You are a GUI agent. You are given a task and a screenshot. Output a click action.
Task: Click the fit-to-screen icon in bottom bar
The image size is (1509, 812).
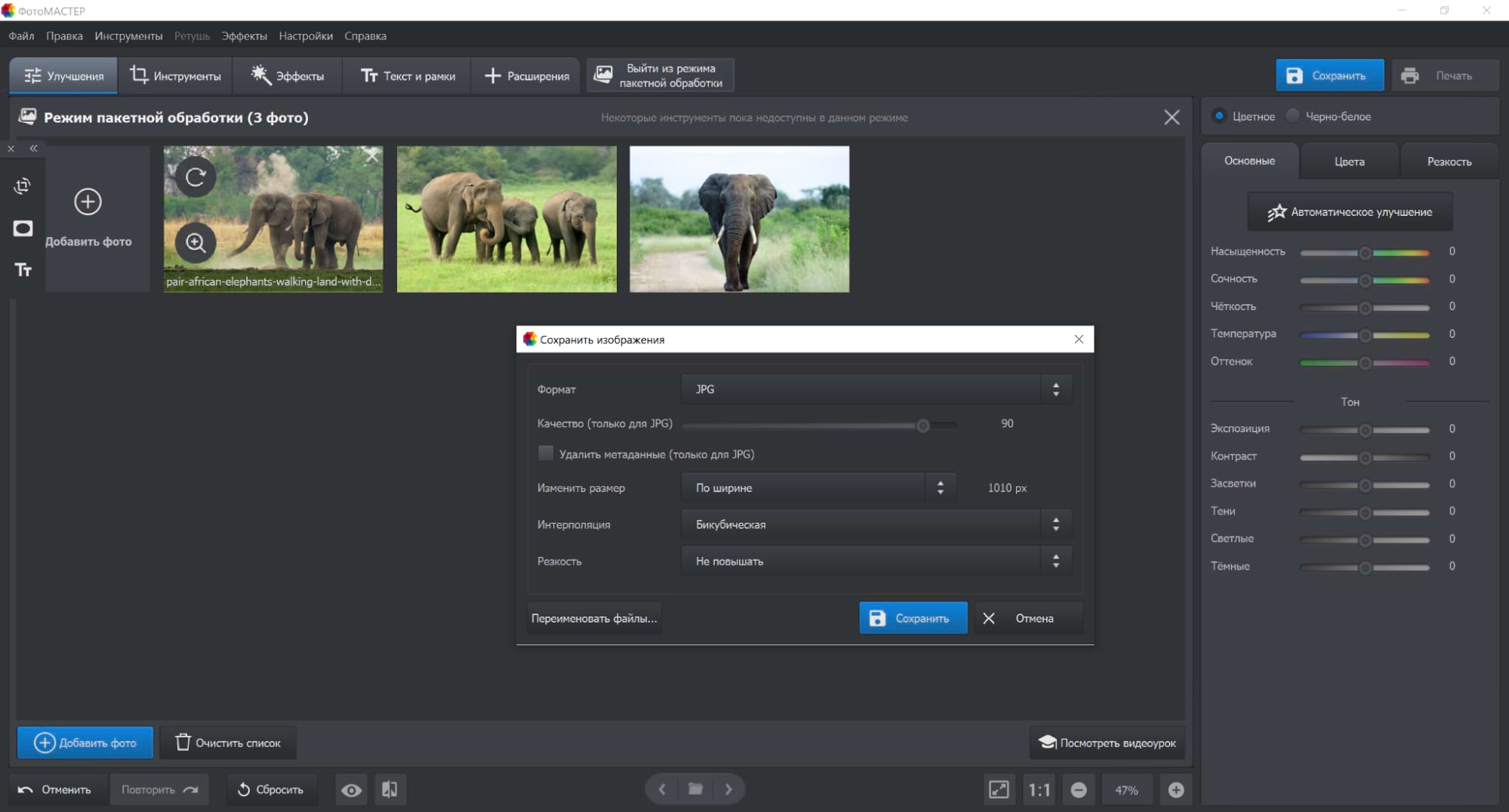click(x=998, y=789)
